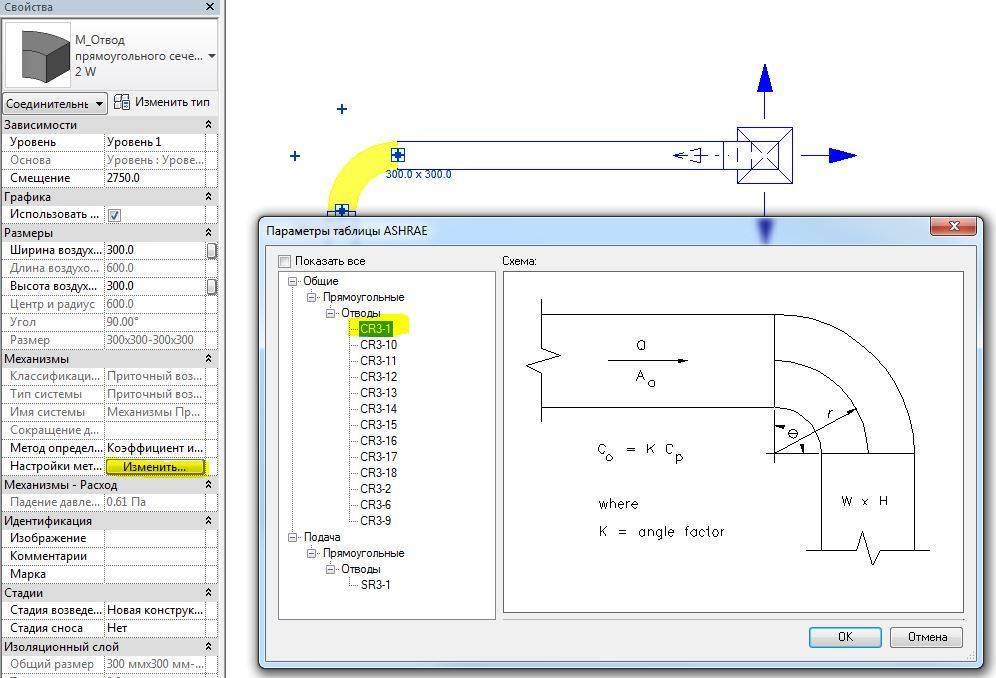Click the associate-parameter button beside Ширина воздуховода
Image resolution: width=996 pixels, height=678 pixels.
coord(212,250)
